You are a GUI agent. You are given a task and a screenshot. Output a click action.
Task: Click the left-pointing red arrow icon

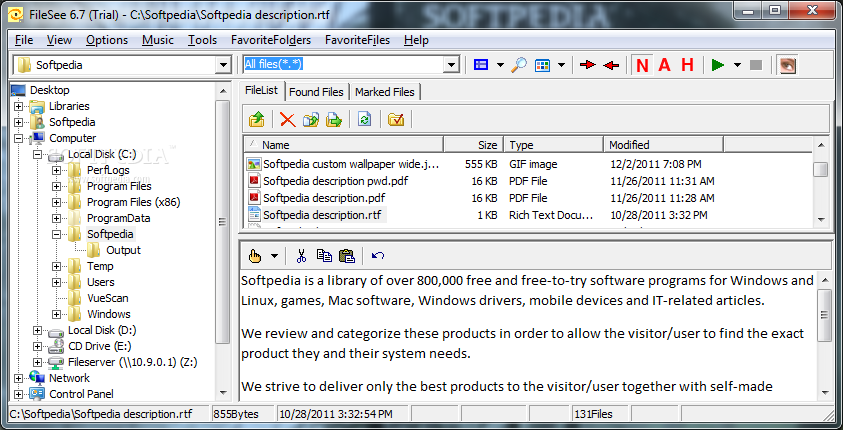pos(611,66)
